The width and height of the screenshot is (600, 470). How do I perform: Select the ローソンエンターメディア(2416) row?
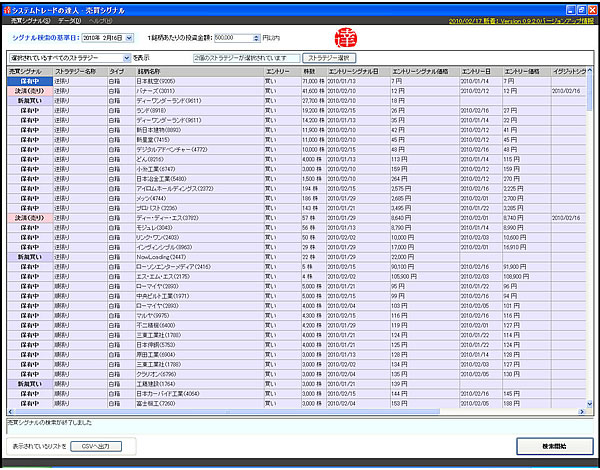point(297,267)
